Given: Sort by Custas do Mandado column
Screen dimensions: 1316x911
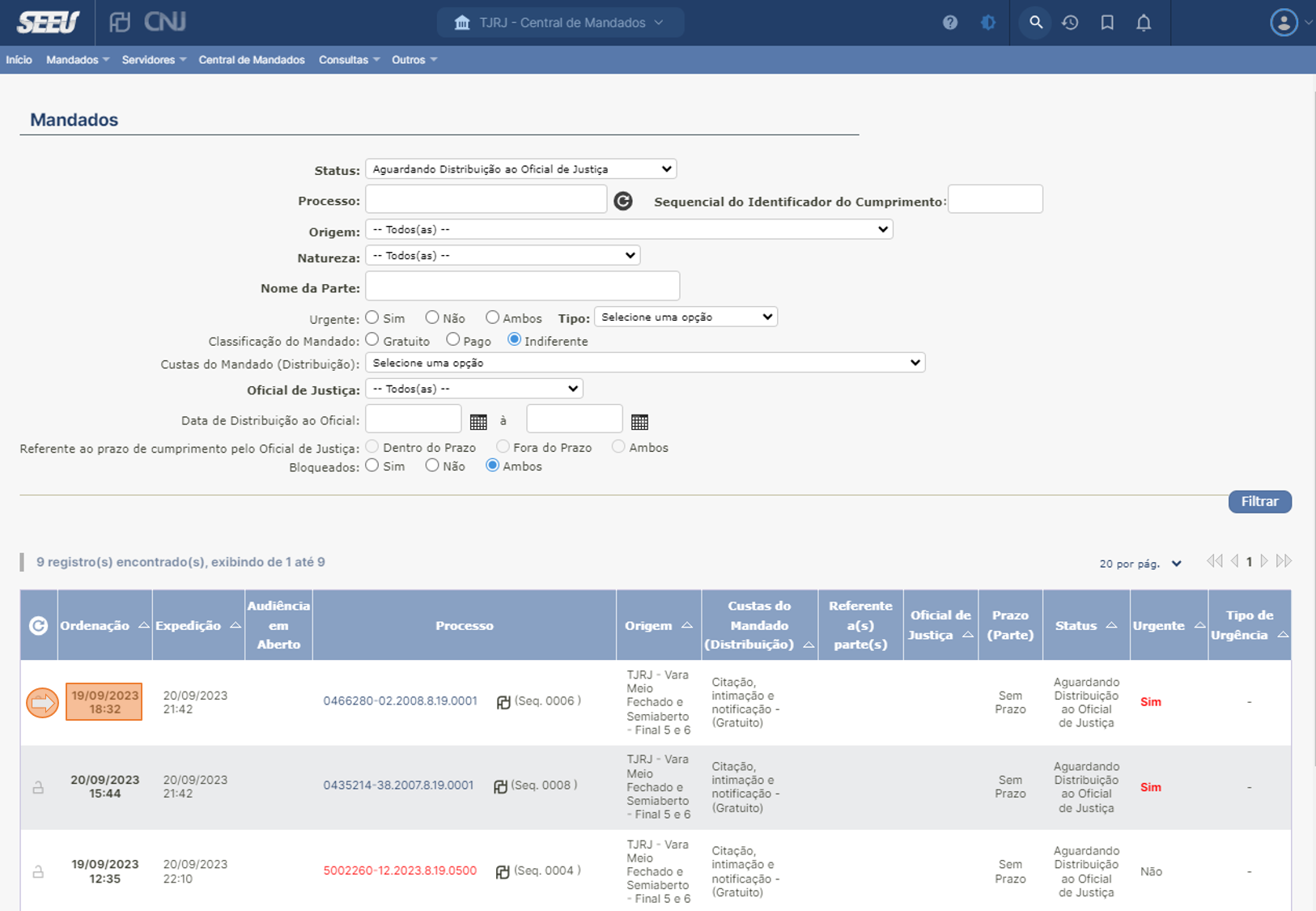Looking at the screenshot, I should pos(808,645).
